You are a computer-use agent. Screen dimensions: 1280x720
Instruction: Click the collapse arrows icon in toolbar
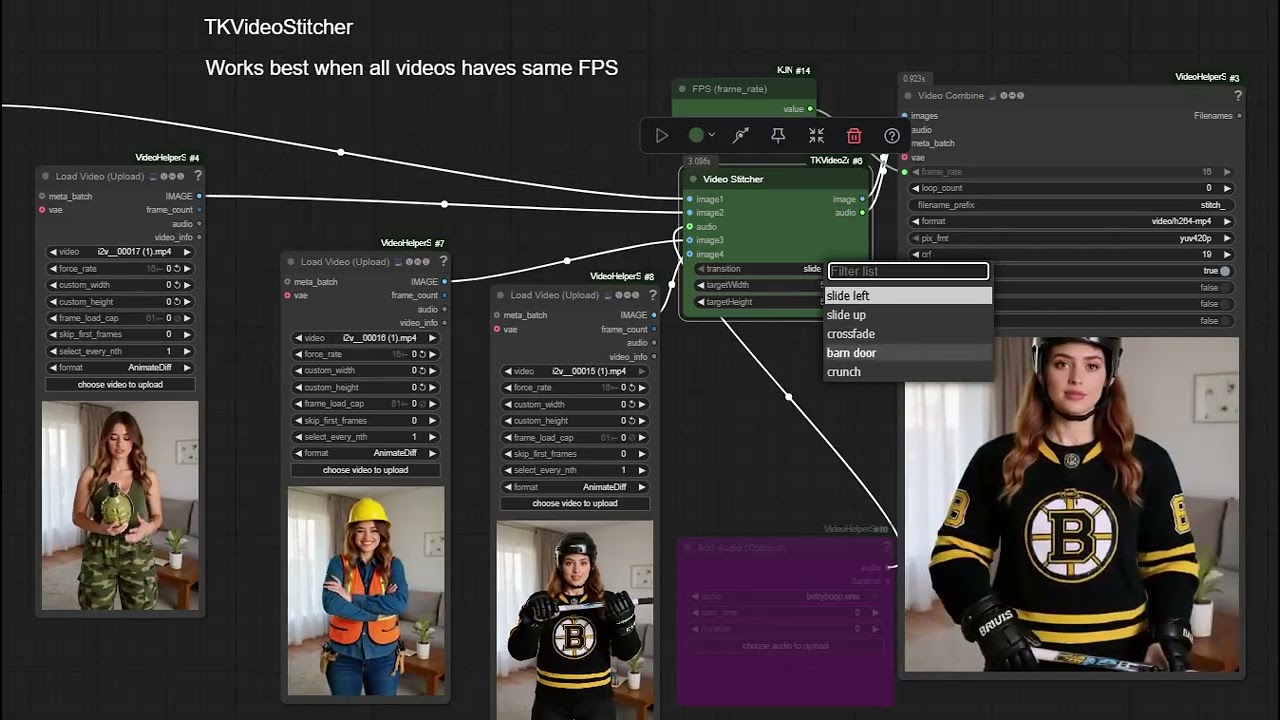coord(816,136)
